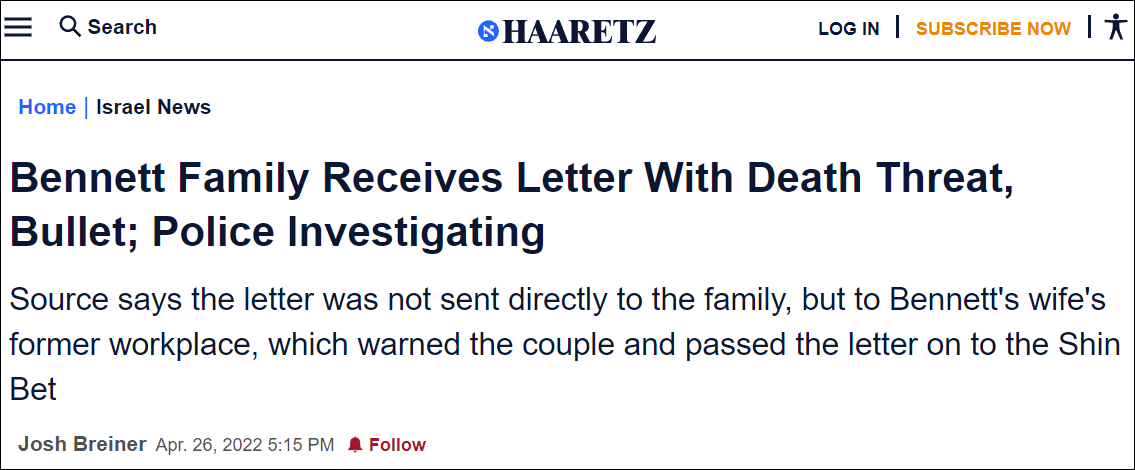The width and height of the screenshot is (1135, 470).
Task: Click the Search label in header
Action: pos(122,27)
